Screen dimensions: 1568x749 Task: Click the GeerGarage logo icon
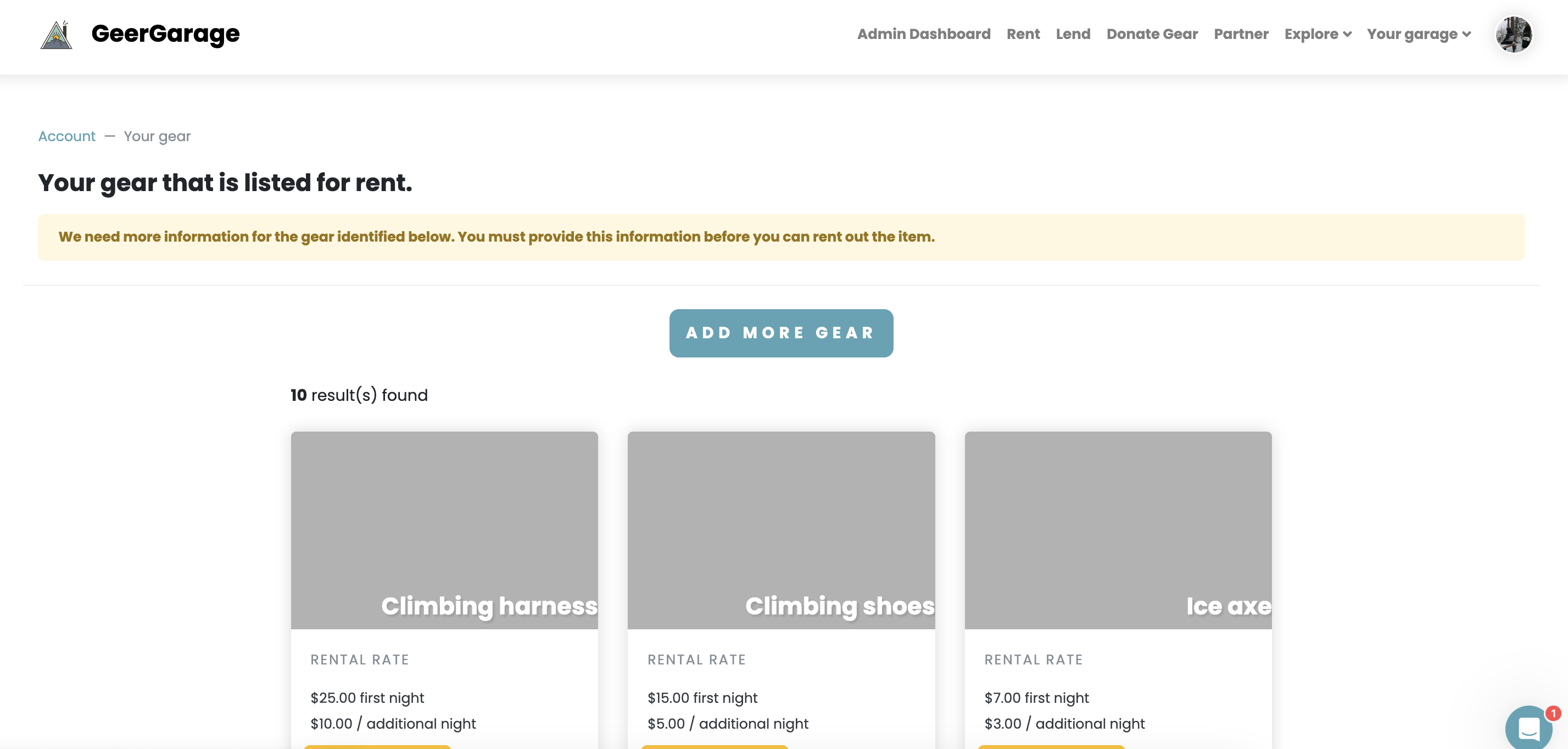click(x=56, y=34)
